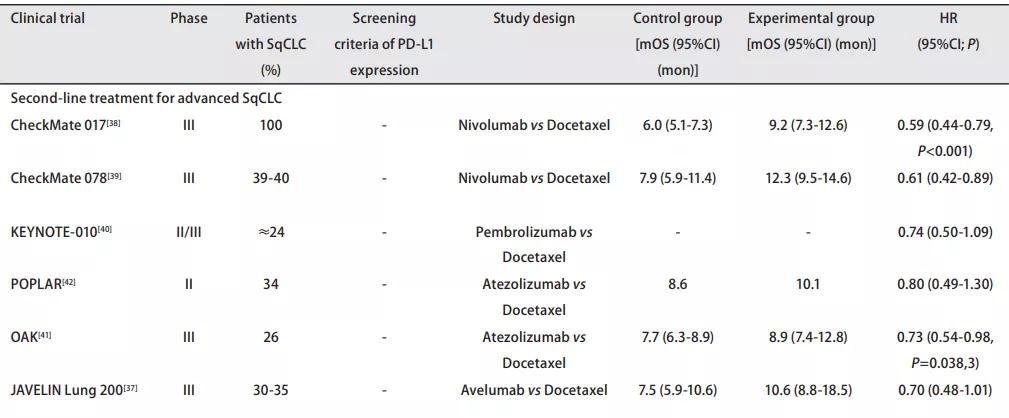Select the KEYNOTE-010 phase II/III cell
Viewport: 1009px width, 418px height.
coord(189,231)
